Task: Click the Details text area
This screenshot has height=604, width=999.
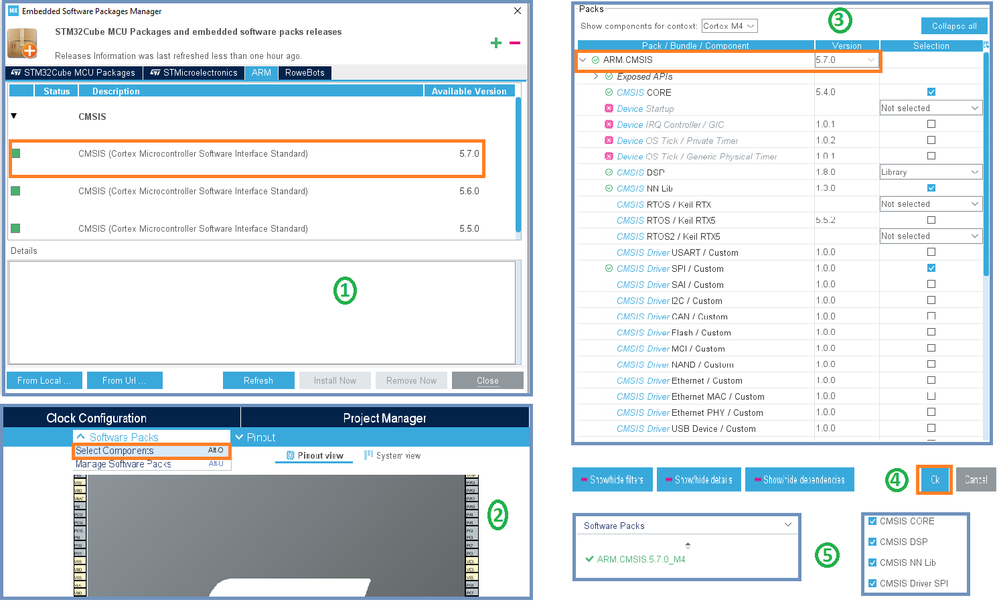Action: click(262, 312)
